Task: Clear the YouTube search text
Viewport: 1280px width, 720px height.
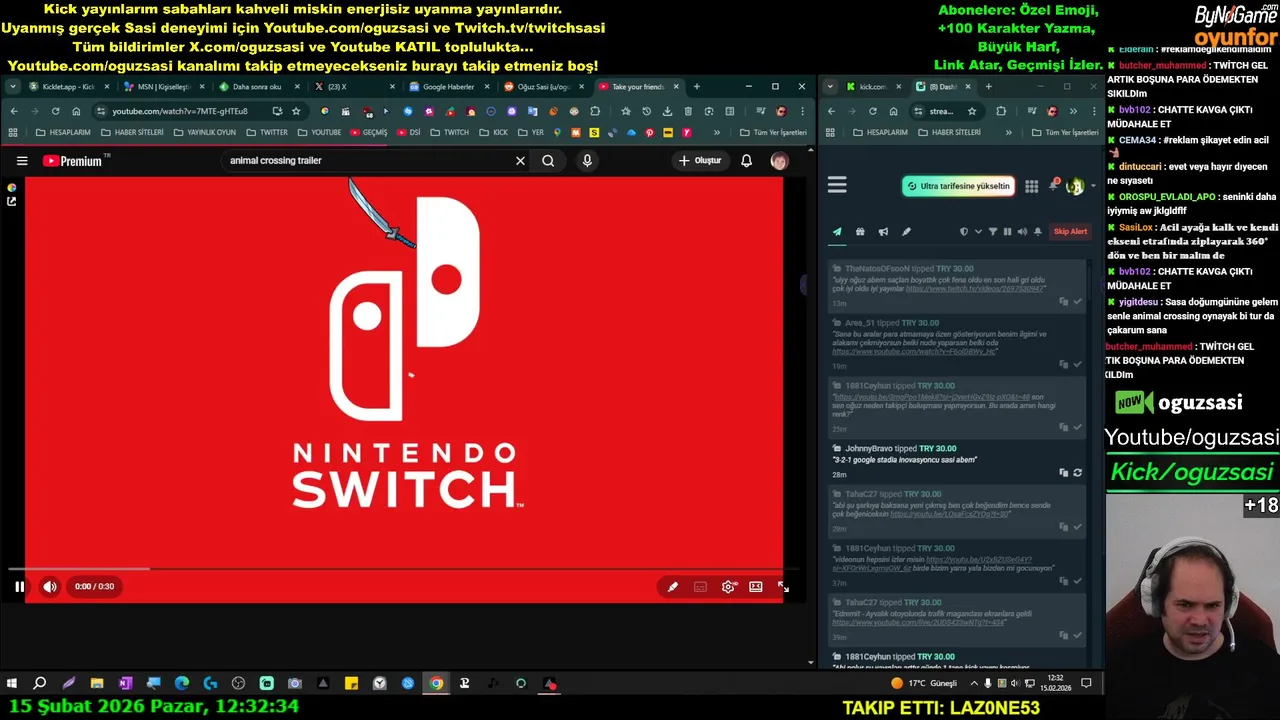Action: pyautogui.click(x=520, y=160)
